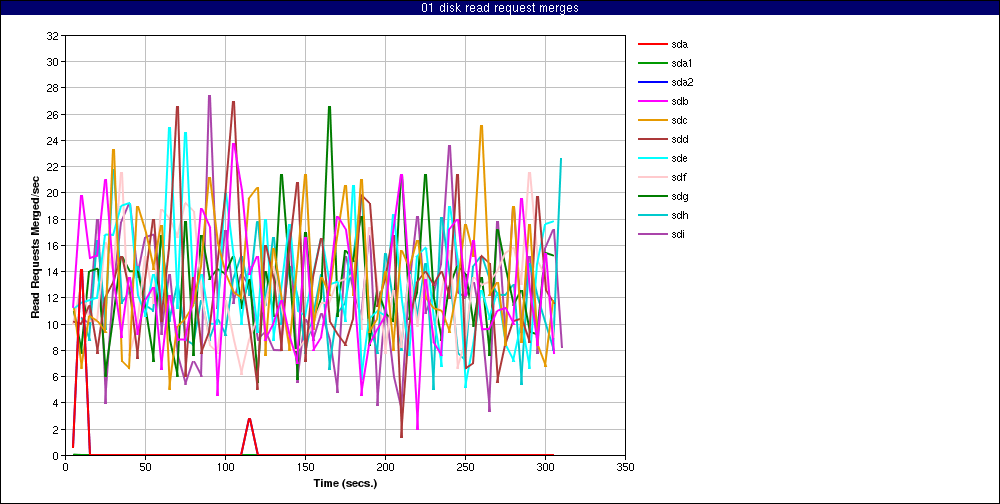Click the brown sdd legend line swatch
The width and height of the screenshot is (1000, 504).
click(651, 139)
